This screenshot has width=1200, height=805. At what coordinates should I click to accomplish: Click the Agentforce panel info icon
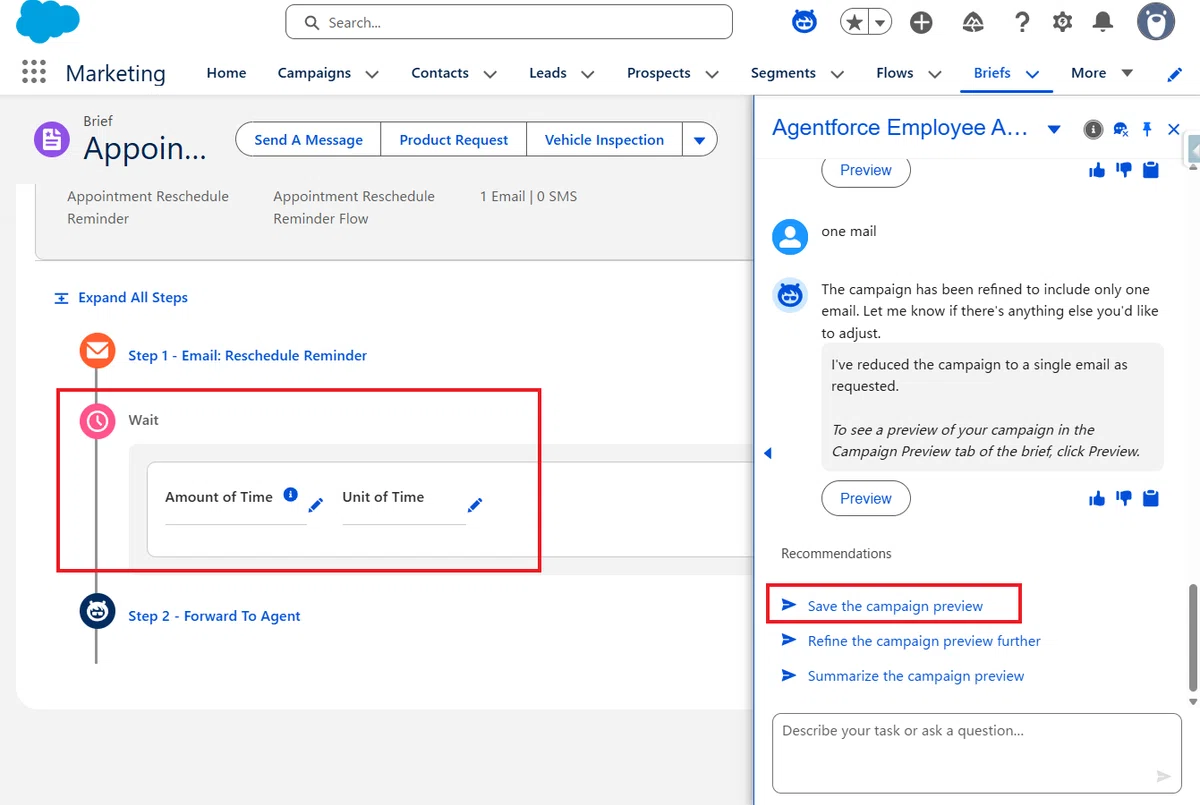point(1093,129)
